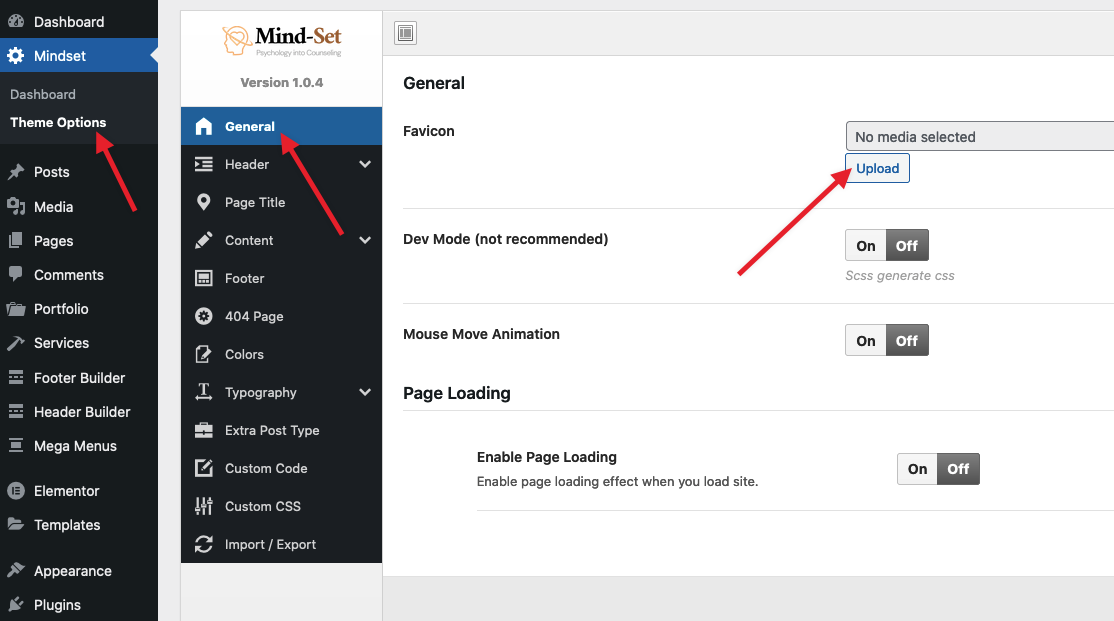Click the Colors edit icon

pyautogui.click(x=204, y=354)
